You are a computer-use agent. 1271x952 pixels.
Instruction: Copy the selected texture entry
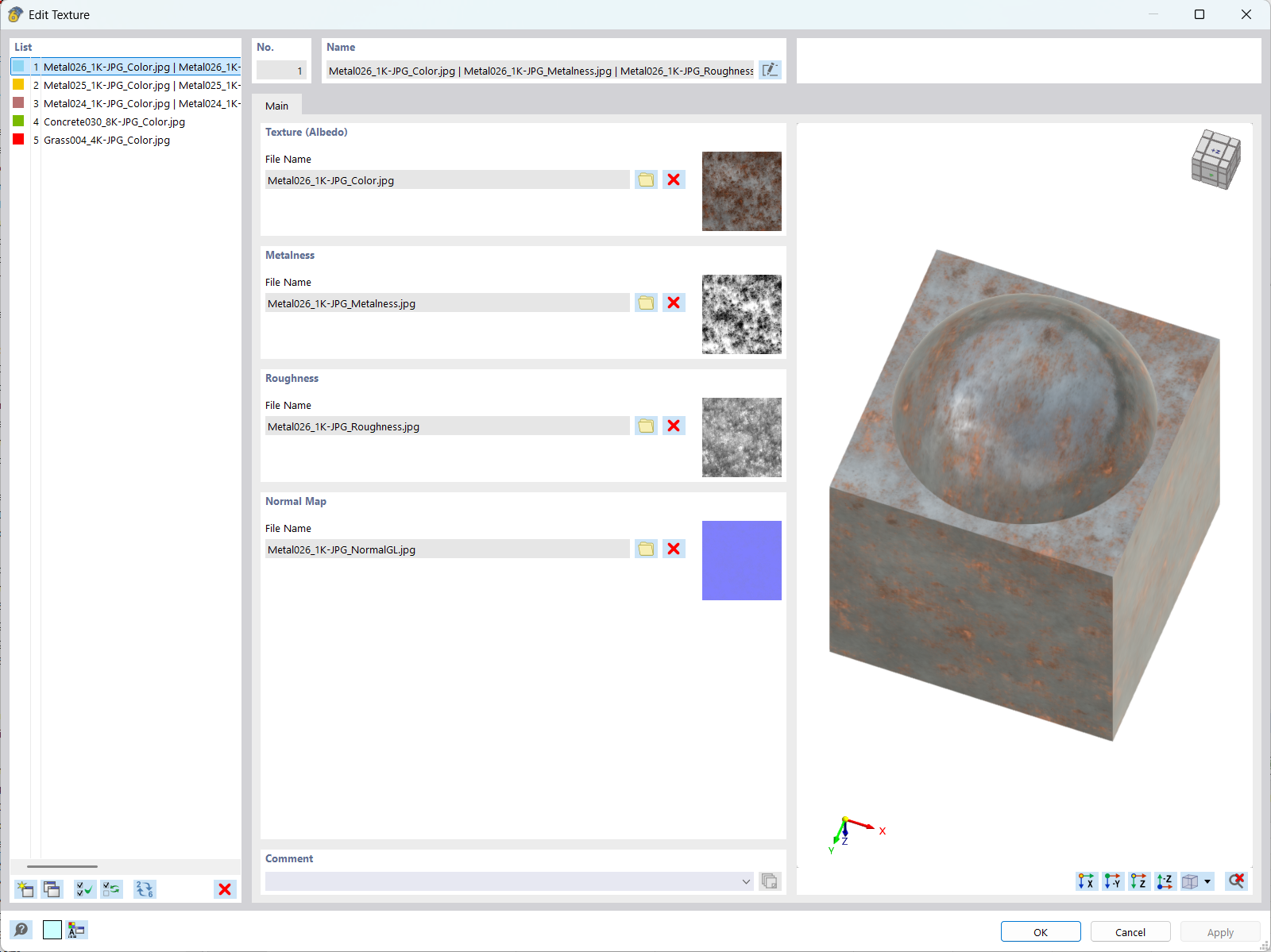coord(51,889)
